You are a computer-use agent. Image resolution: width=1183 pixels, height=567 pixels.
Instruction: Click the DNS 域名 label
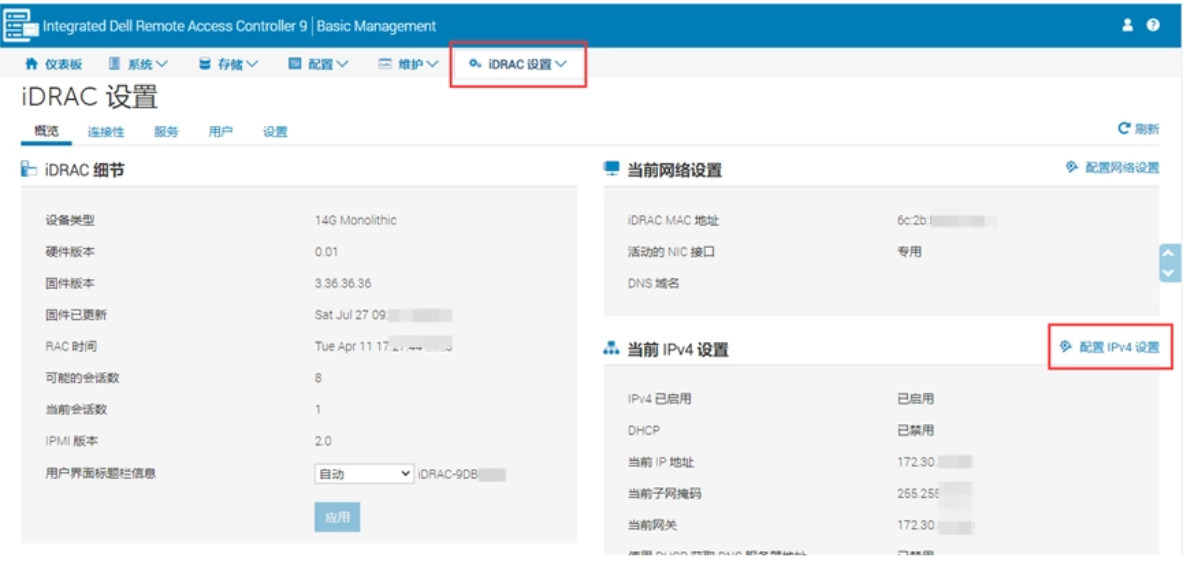coord(653,284)
